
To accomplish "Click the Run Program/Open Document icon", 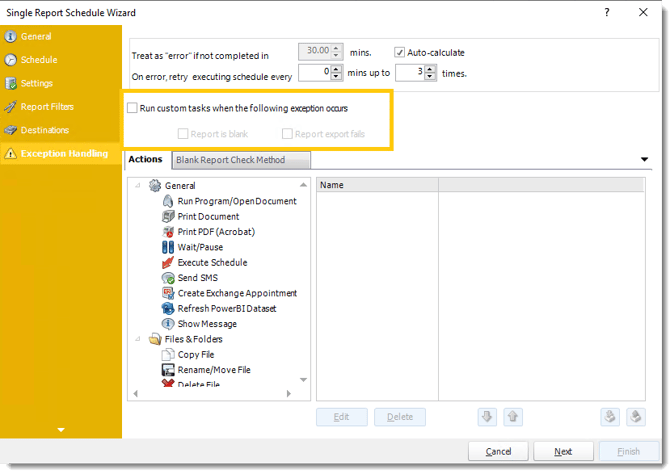I will click(x=168, y=201).
